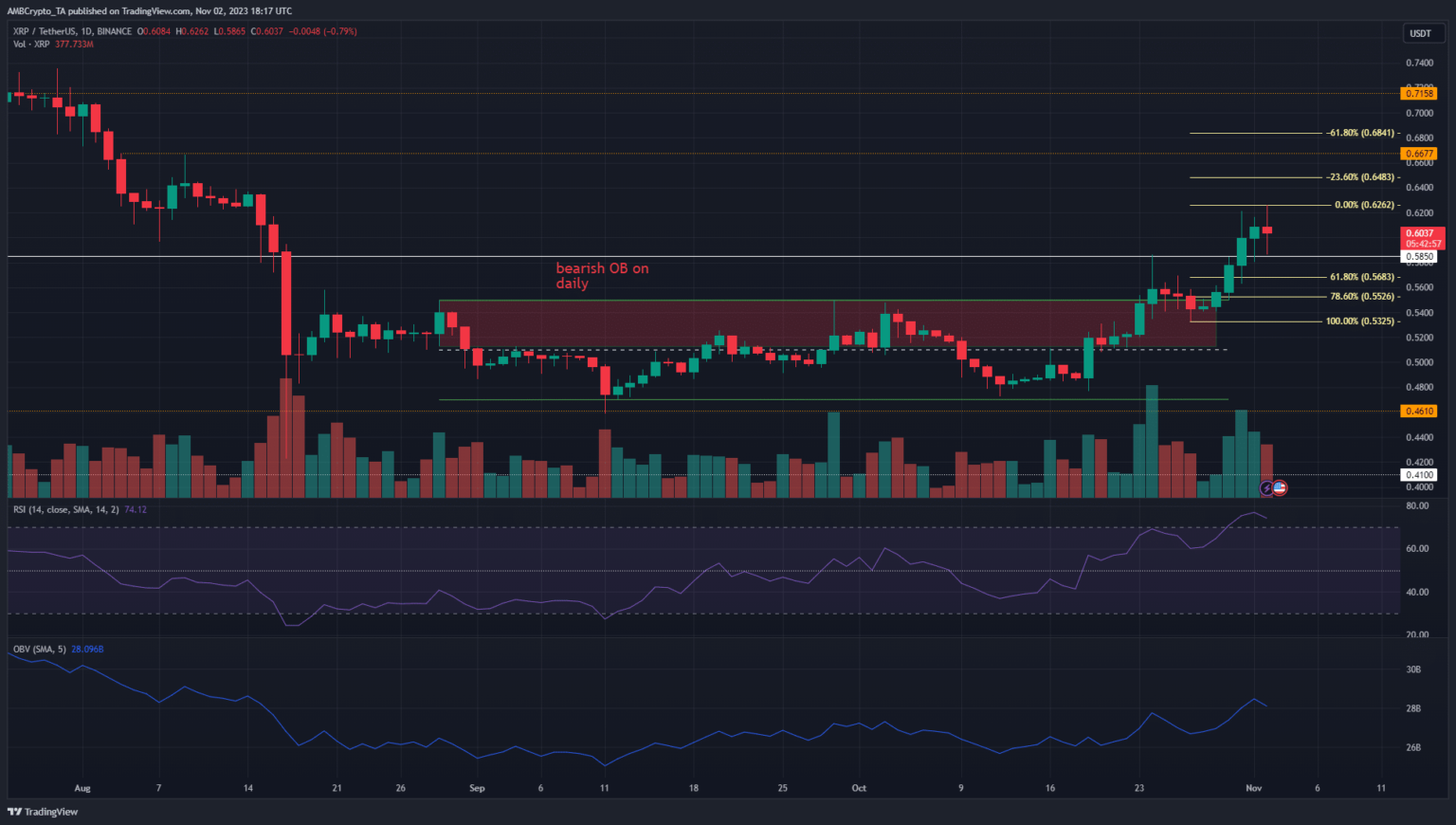Select the RSI (14, close, SMA) legend
Screen dimensions: 1456x825
[x=66, y=510]
